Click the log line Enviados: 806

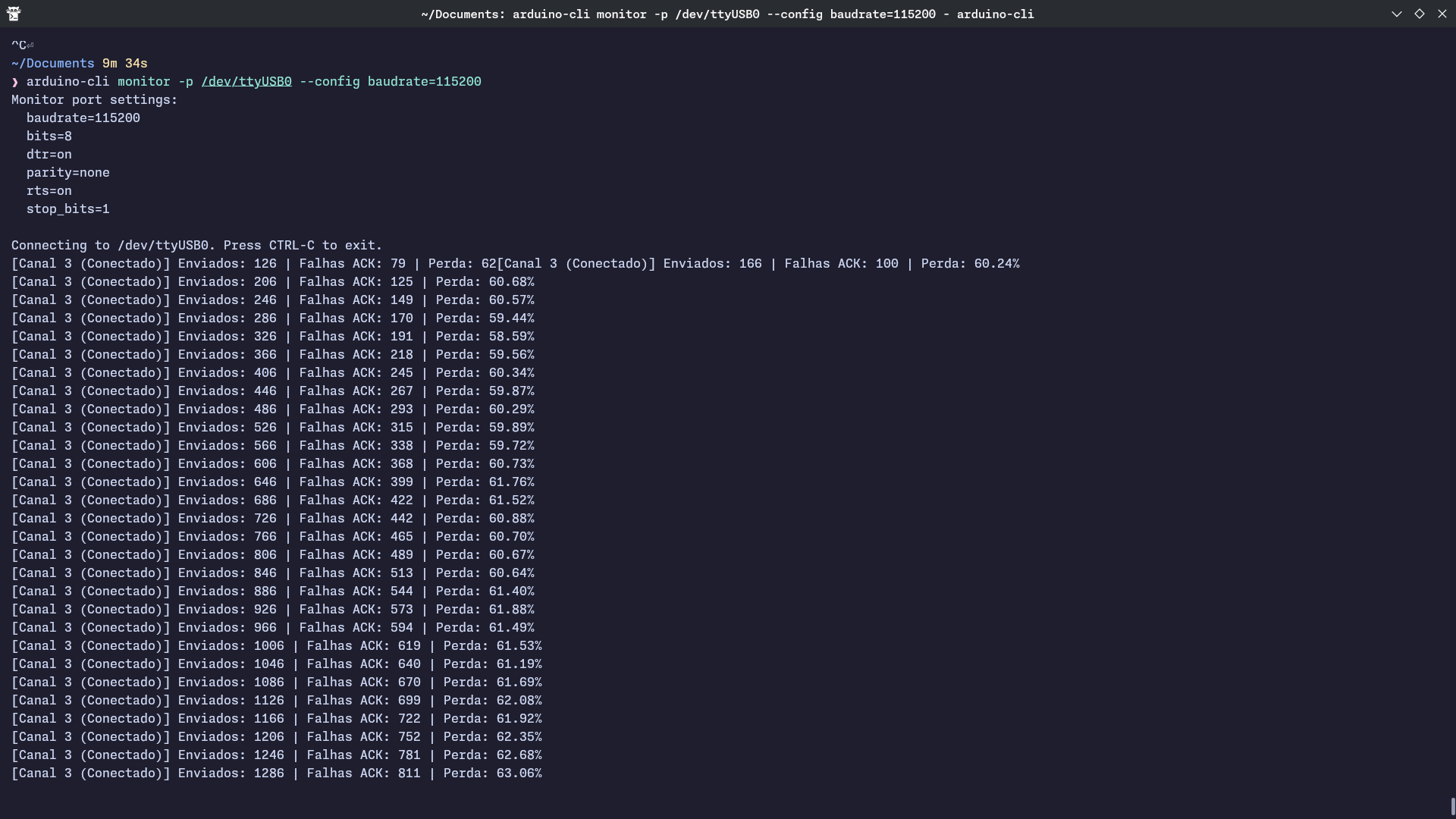click(x=273, y=554)
